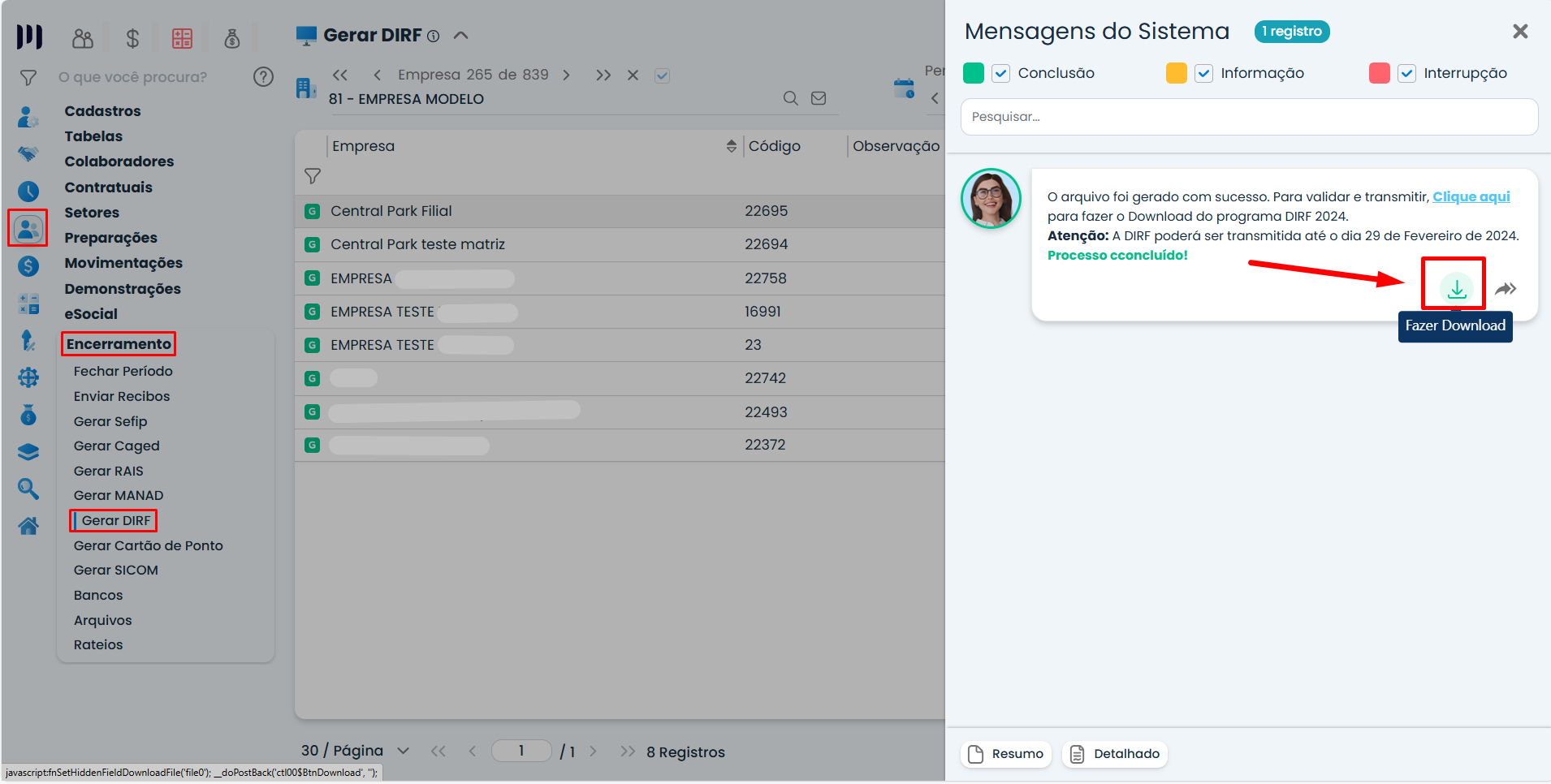Go to the next company with the right arrow
Viewport: 1551px width, 784px height.
pyautogui.click(x=566, y=75)
